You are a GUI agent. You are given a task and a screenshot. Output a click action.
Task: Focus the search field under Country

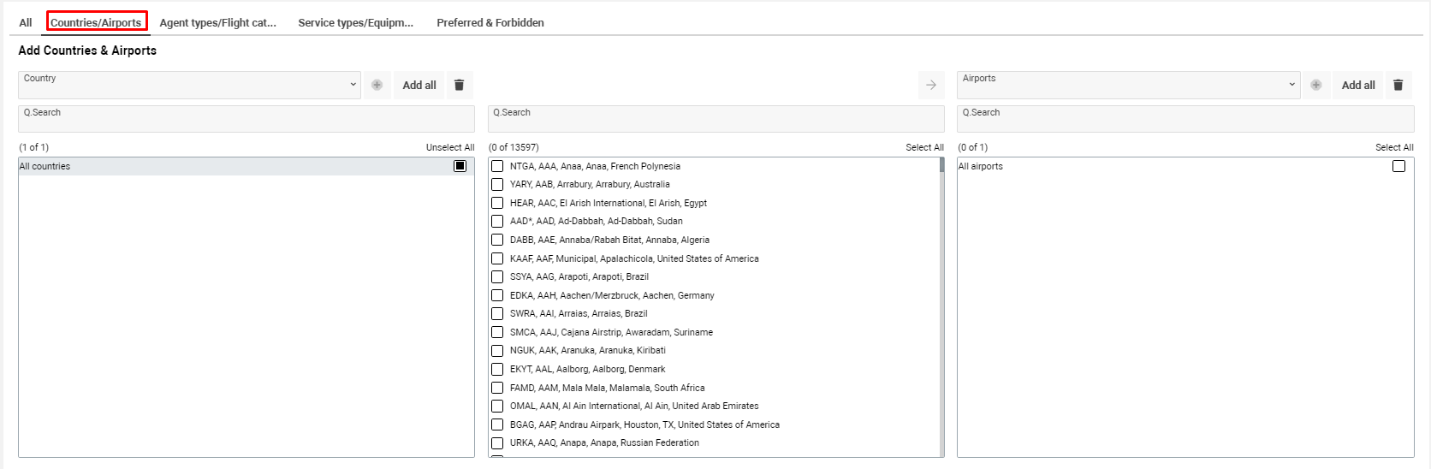click(x=245, y=118)
